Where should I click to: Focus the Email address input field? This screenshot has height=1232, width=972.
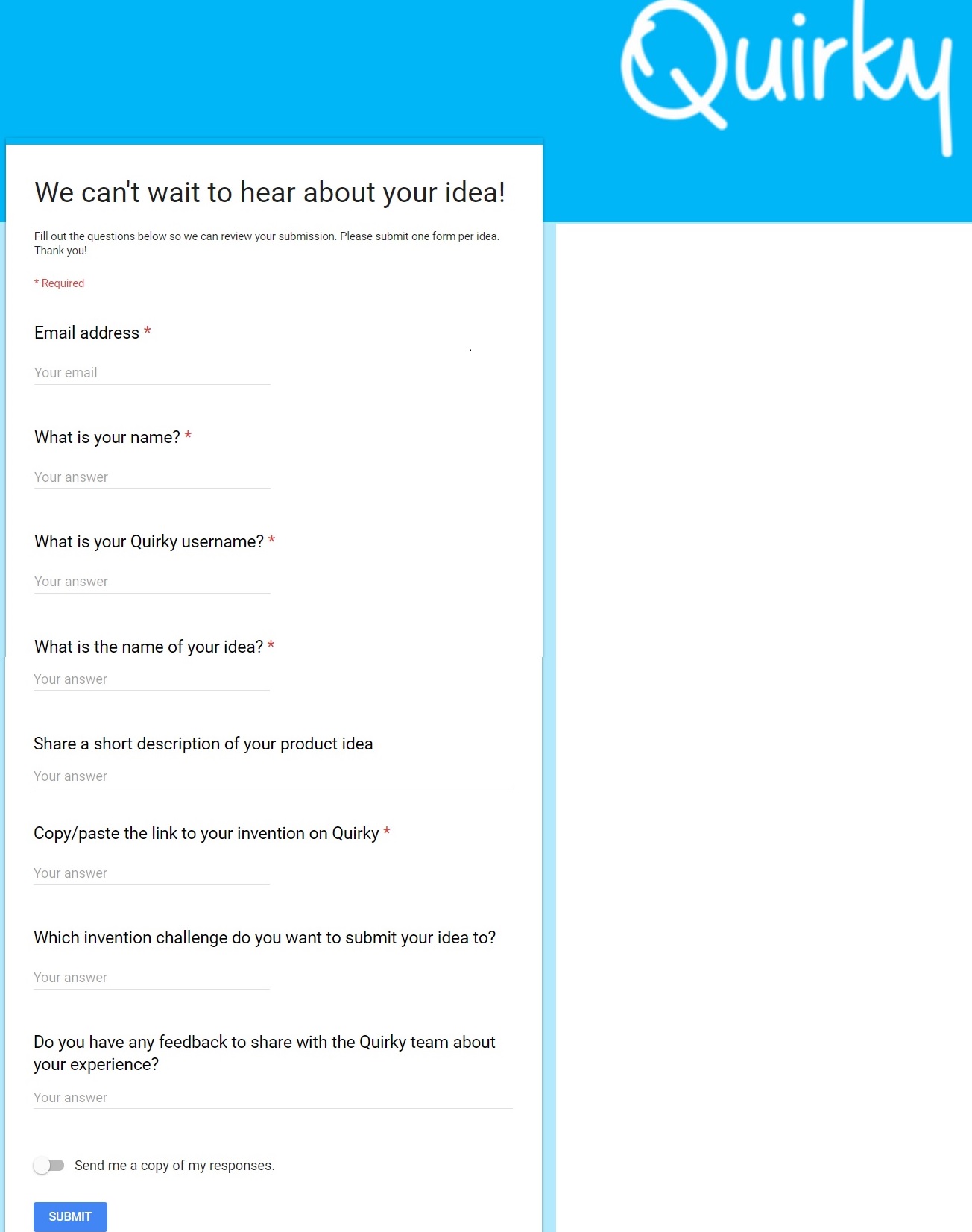tap(152, 373)
